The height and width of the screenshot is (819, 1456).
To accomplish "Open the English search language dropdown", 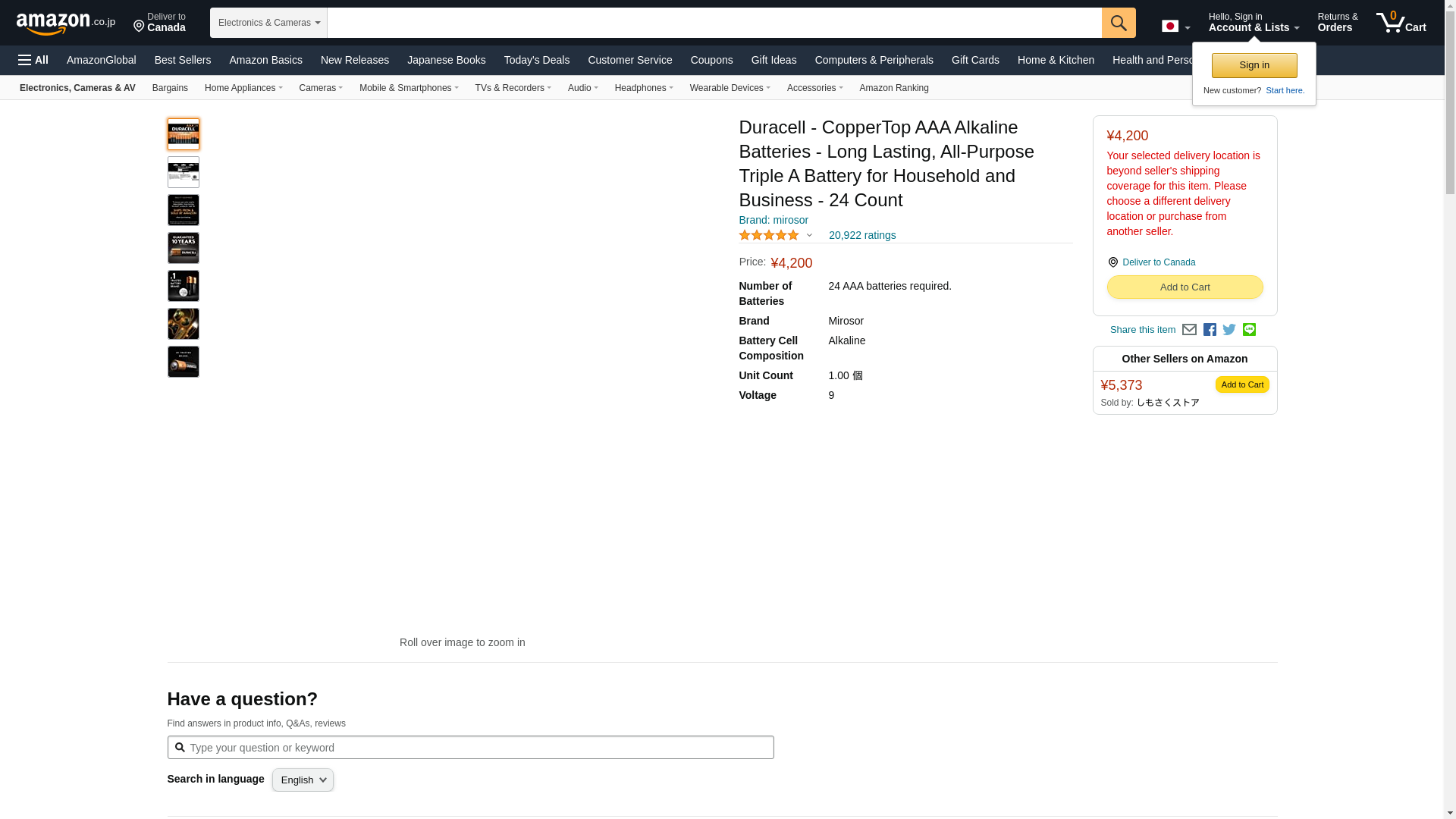I will (303, 780).
